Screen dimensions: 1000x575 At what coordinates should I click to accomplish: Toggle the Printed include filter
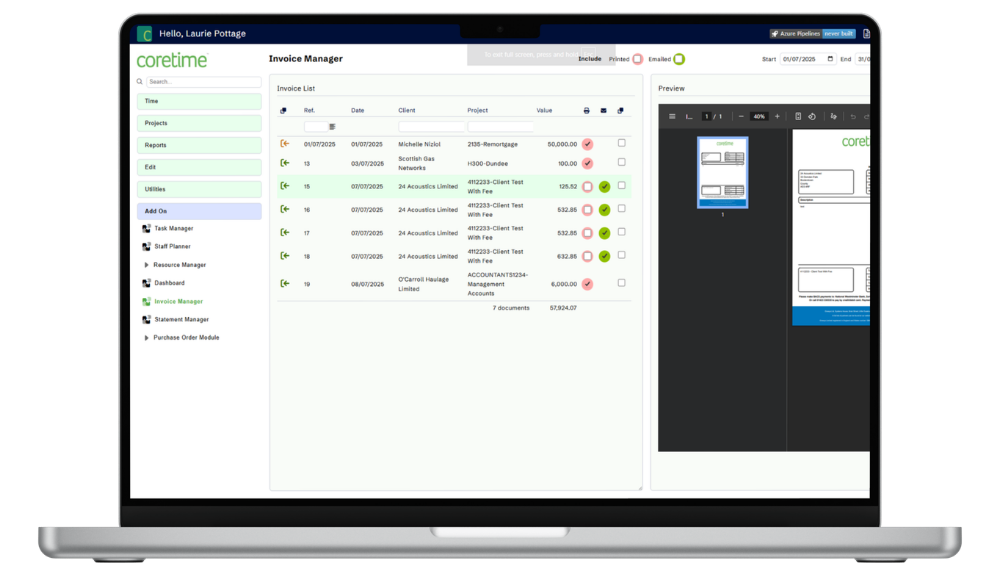(x=637, y=59)
